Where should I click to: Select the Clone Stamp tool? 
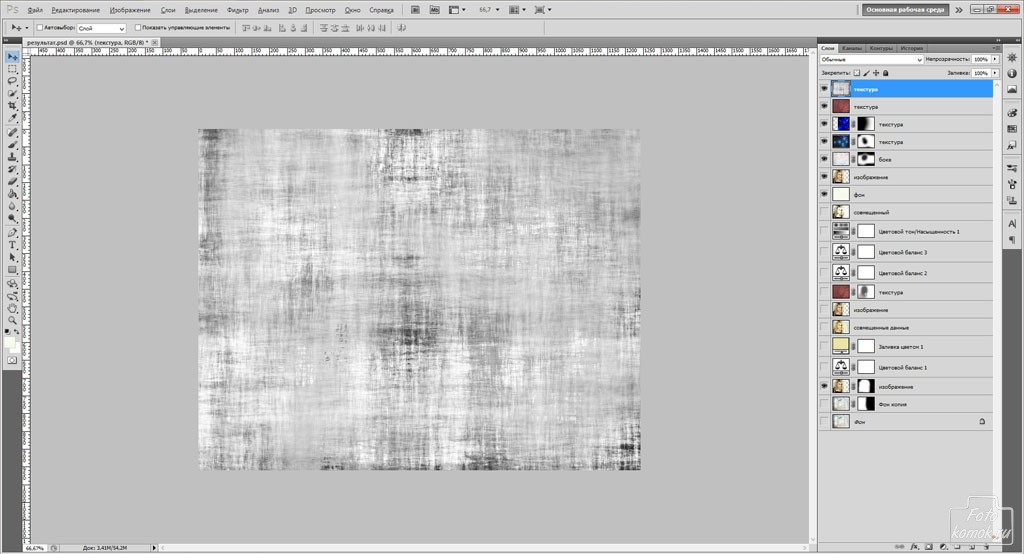pyautogui.click(x=12, y=156)
